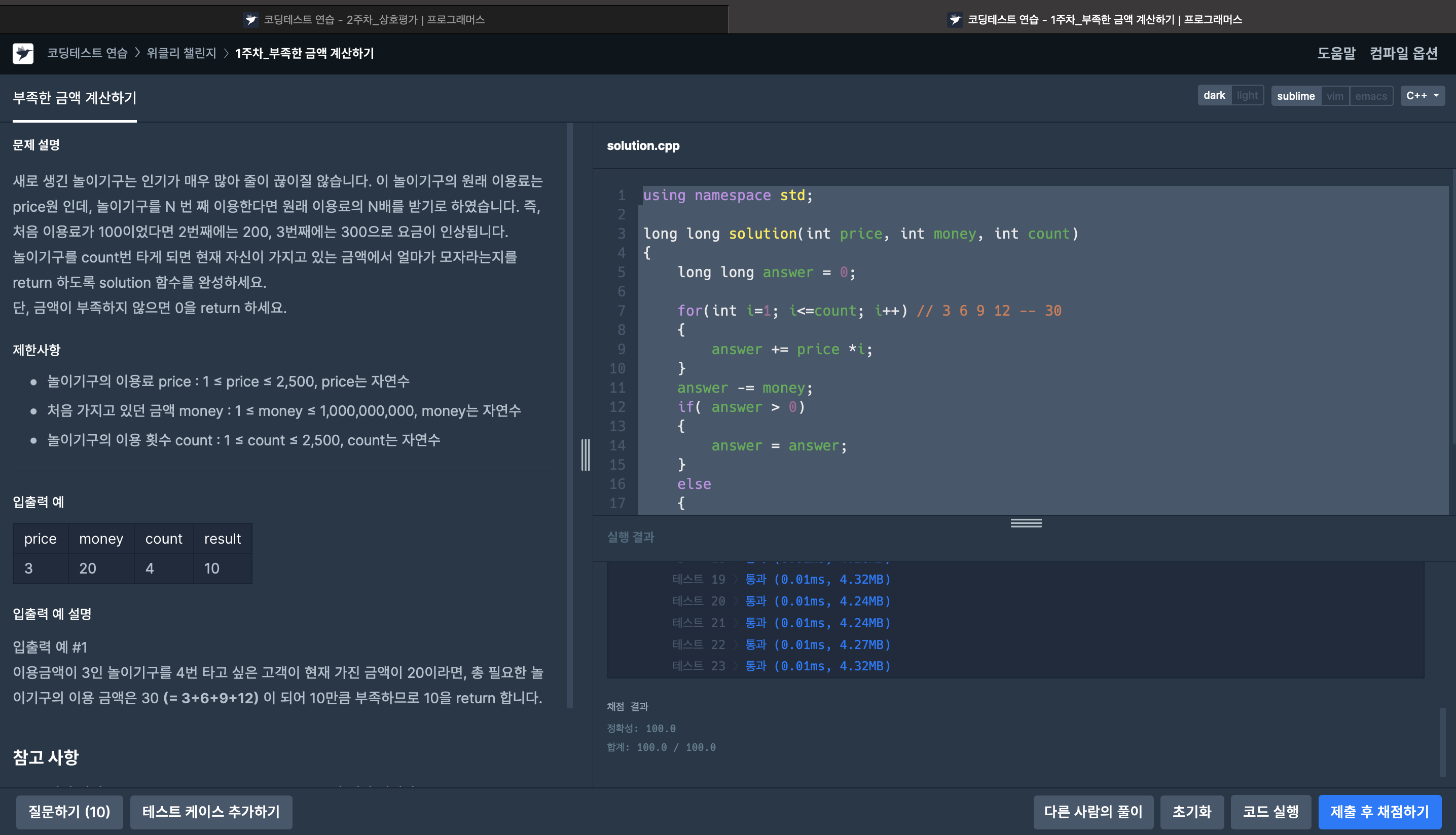The height and width of the screenshot is (835, 1456).
Task: Click the horizontal result panel resize handle
Action: [1026, 523]
